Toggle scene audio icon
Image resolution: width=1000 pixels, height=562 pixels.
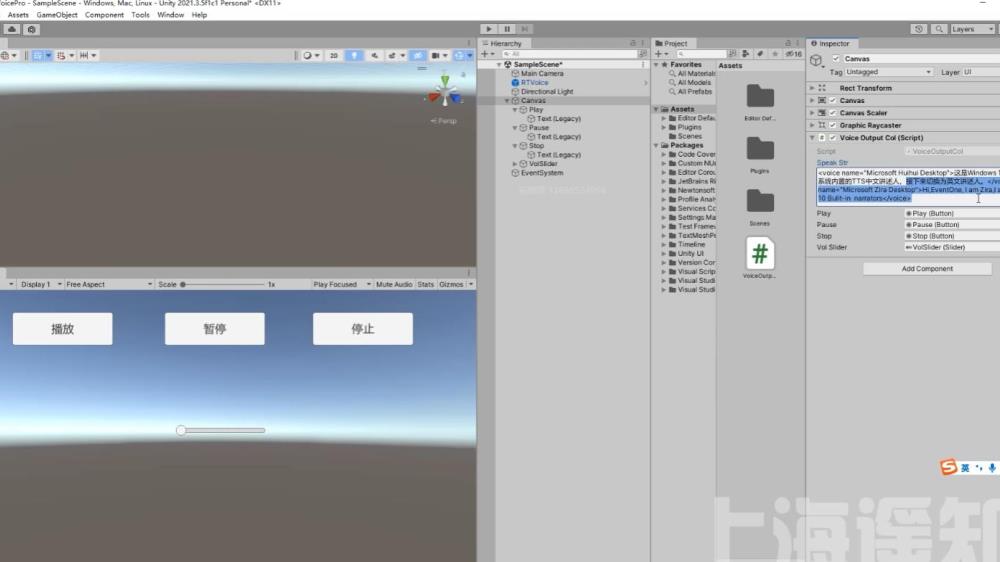click(374, 55)
